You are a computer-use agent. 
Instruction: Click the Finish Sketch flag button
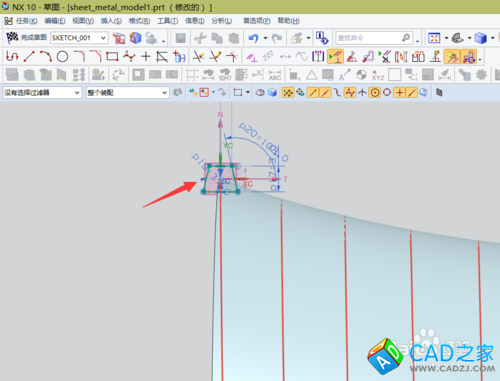[26, 37]
